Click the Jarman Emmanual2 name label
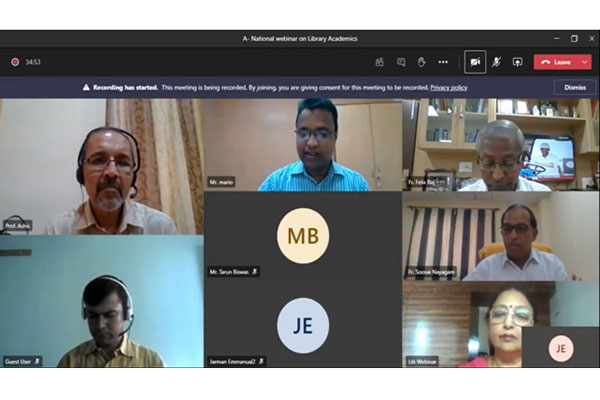The image size is (600, 400). 232,361
